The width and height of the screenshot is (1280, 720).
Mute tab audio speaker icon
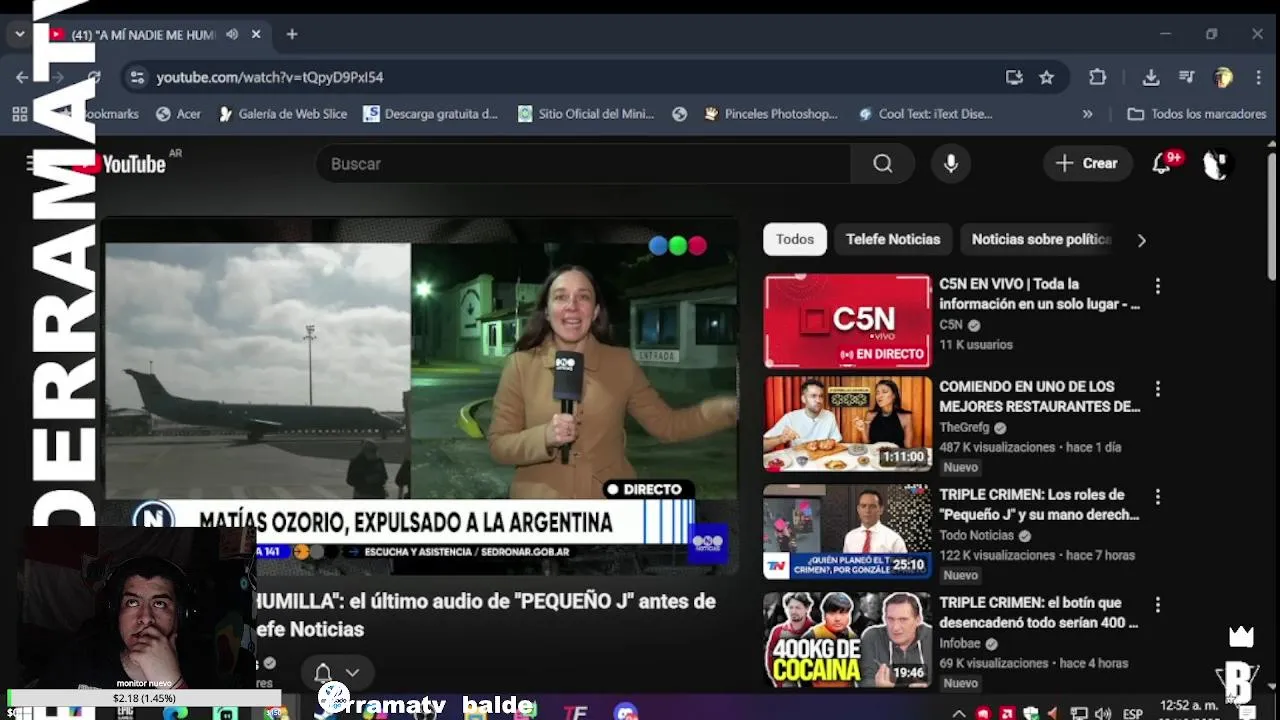pyautogui.click(x=232, y=34)
